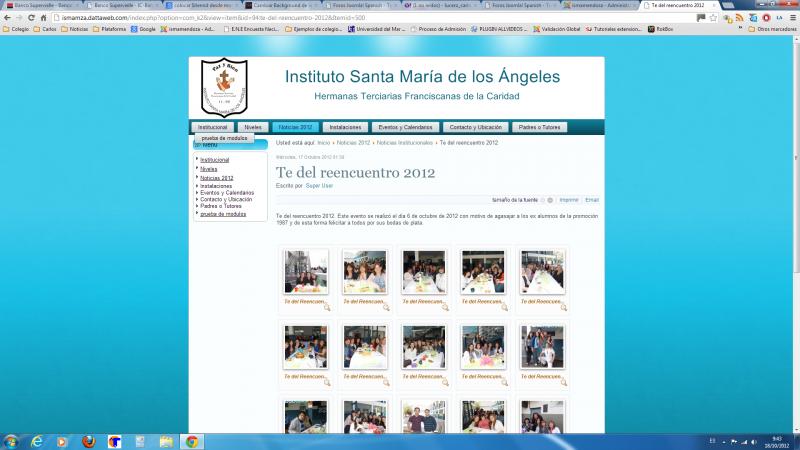
Task: Click the Super User author link
Action: coord(319,186)
